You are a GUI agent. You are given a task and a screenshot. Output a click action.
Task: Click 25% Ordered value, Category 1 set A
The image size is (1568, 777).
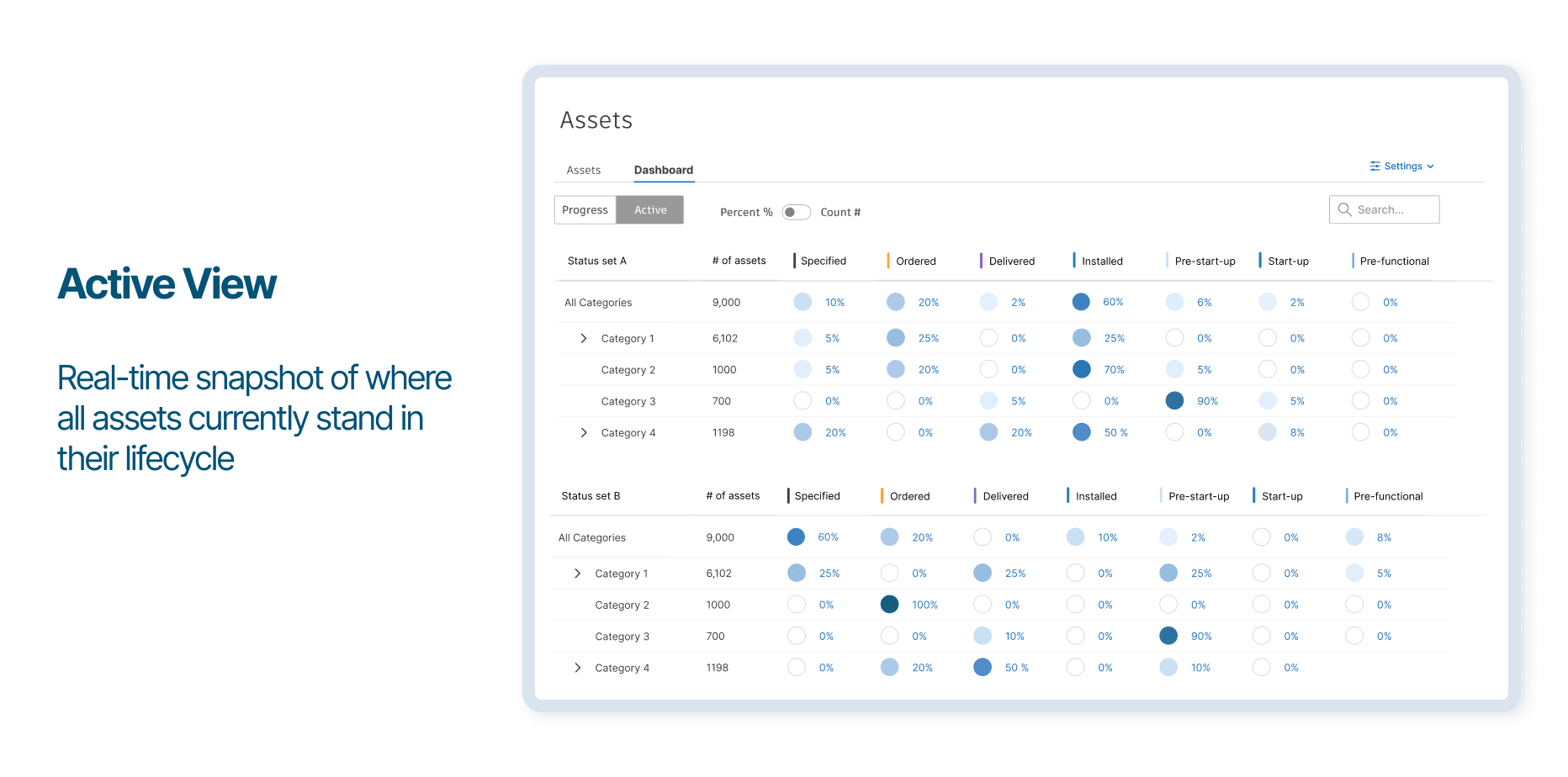coord(929,338)
